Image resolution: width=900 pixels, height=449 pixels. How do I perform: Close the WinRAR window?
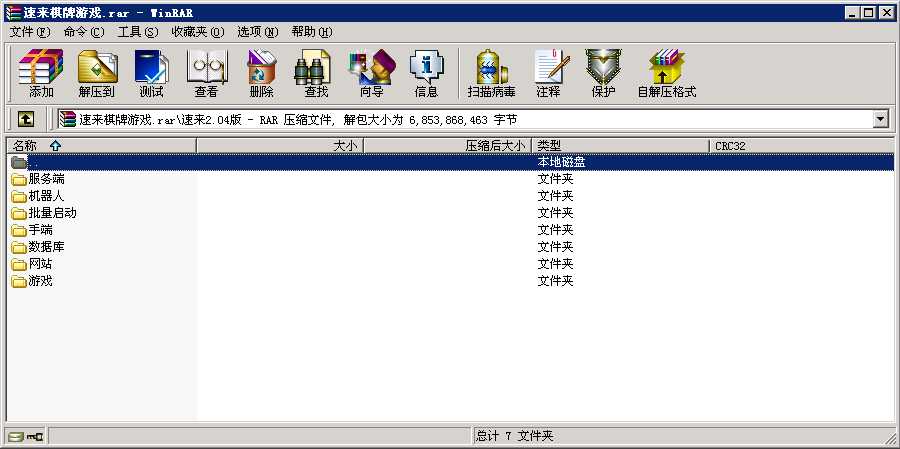tap(886, 13)
